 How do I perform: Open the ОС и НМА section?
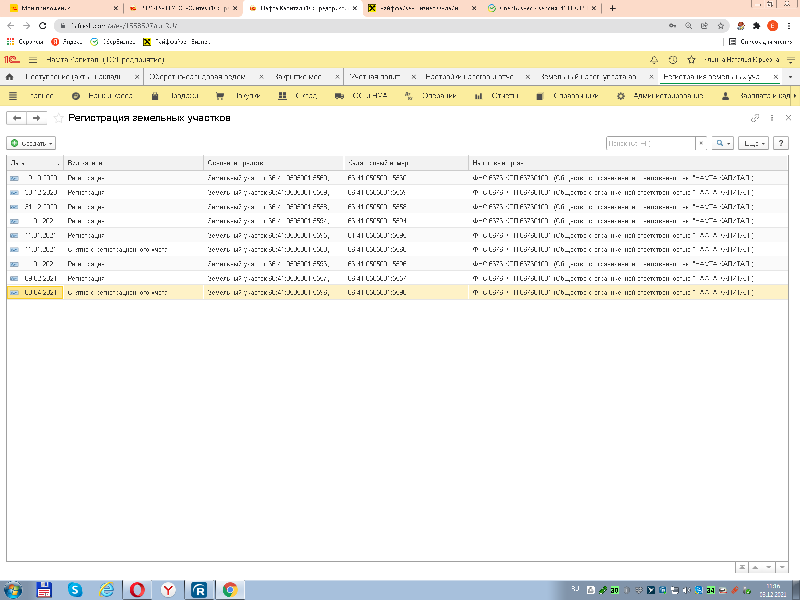coord(361,95)
